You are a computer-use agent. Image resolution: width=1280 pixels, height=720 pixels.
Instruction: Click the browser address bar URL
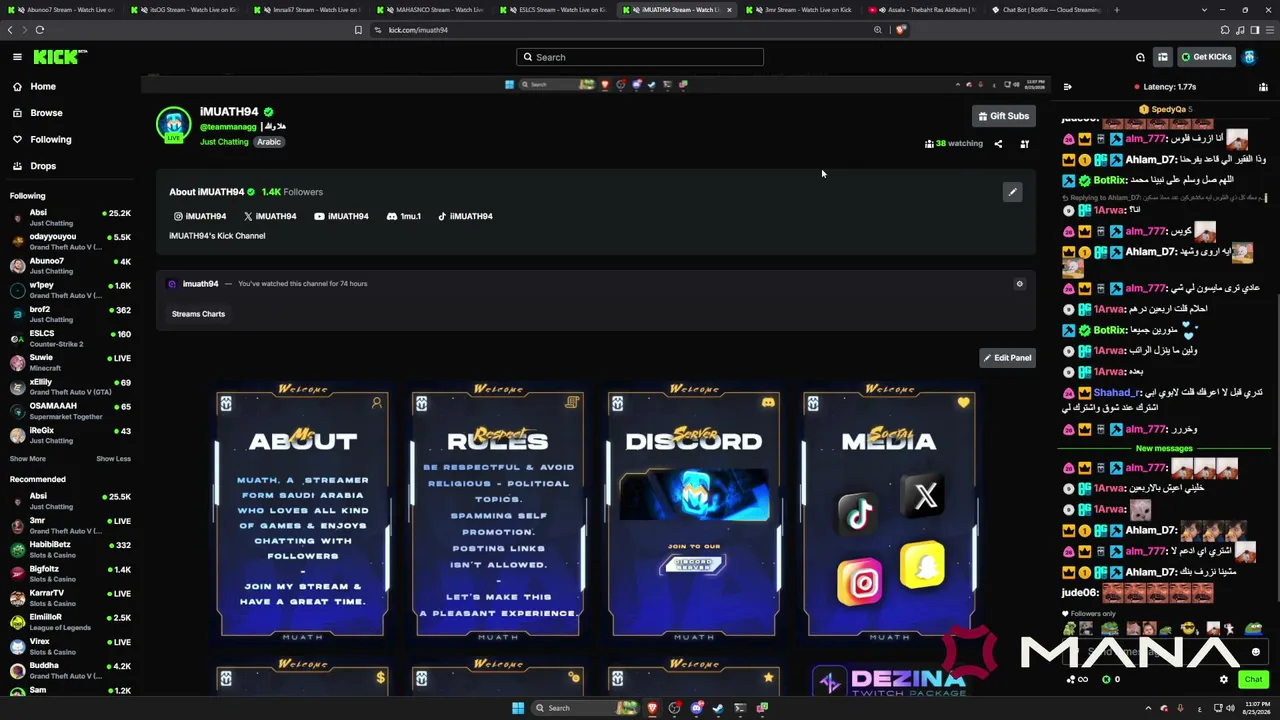[418, 30]
